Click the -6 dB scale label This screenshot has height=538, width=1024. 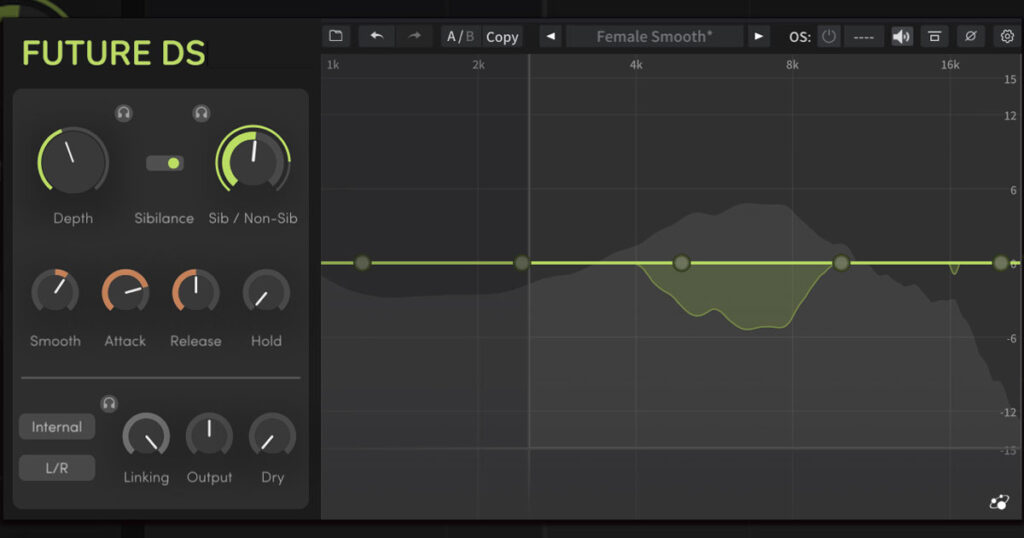click(1012, 339)
